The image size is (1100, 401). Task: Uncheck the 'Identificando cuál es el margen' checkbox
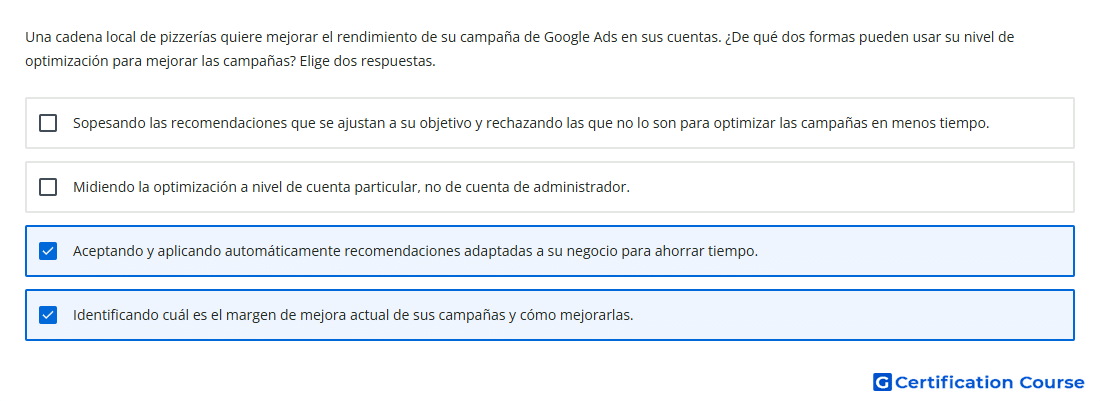[48, 315]
